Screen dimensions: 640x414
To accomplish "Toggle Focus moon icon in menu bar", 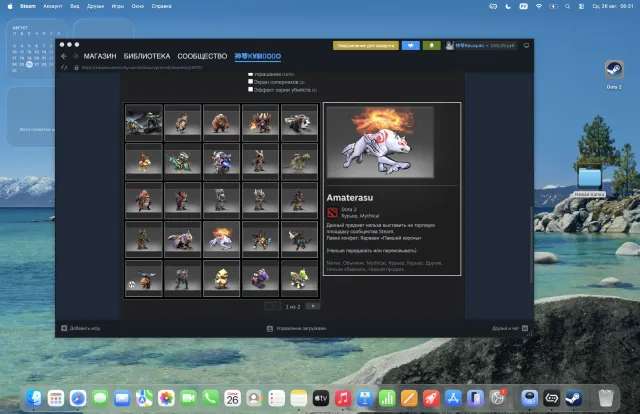I will [x=508, y=6].
